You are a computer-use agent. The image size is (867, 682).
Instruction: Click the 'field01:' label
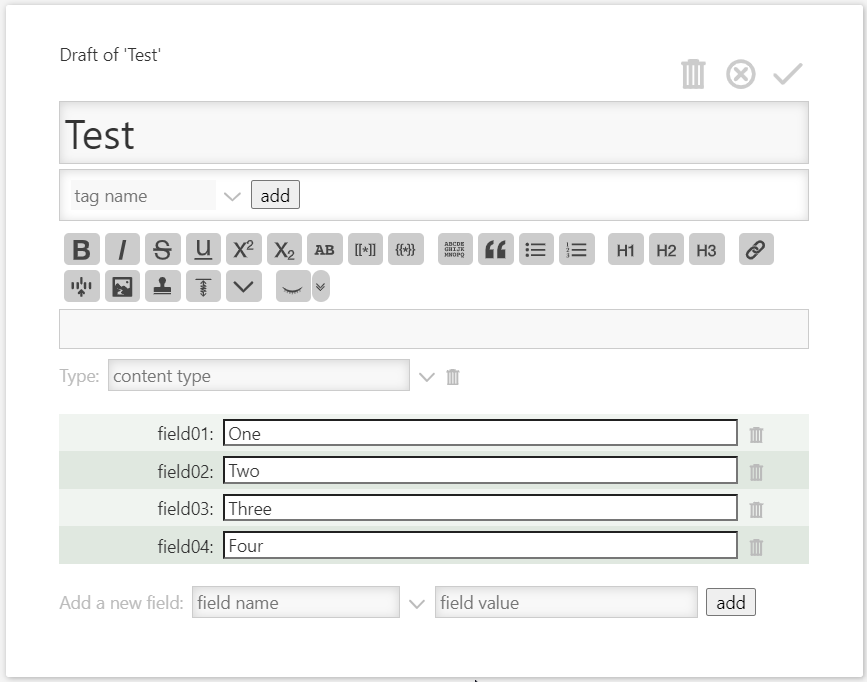(185, 433)
